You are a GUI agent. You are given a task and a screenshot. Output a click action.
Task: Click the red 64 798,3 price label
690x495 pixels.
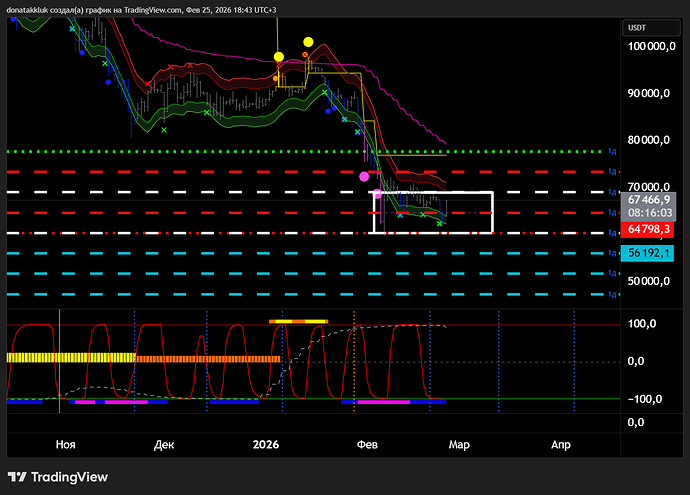pyautogui.click(x=649, y=230)
